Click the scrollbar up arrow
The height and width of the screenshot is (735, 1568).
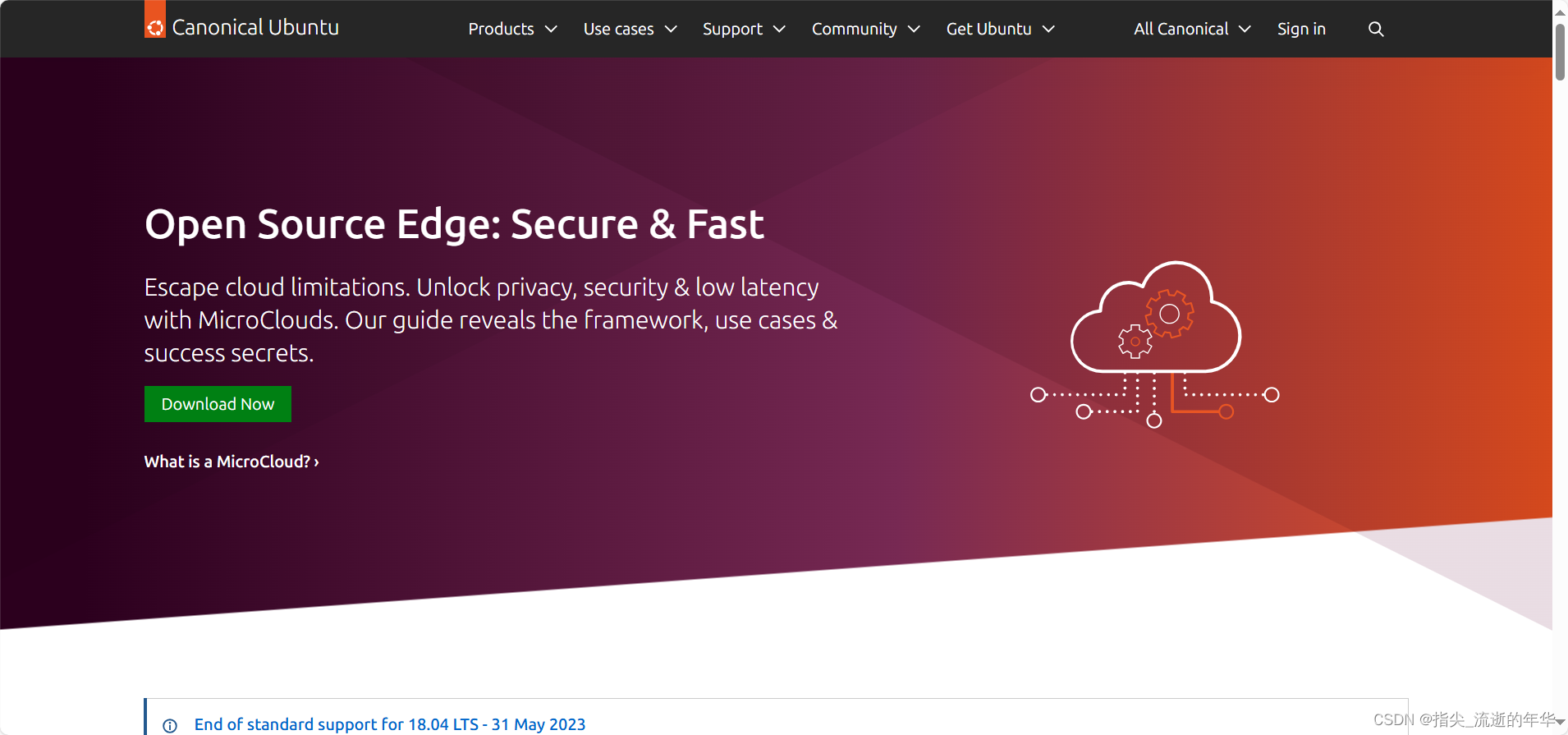pyautogui.click(x=1560, y=11)
